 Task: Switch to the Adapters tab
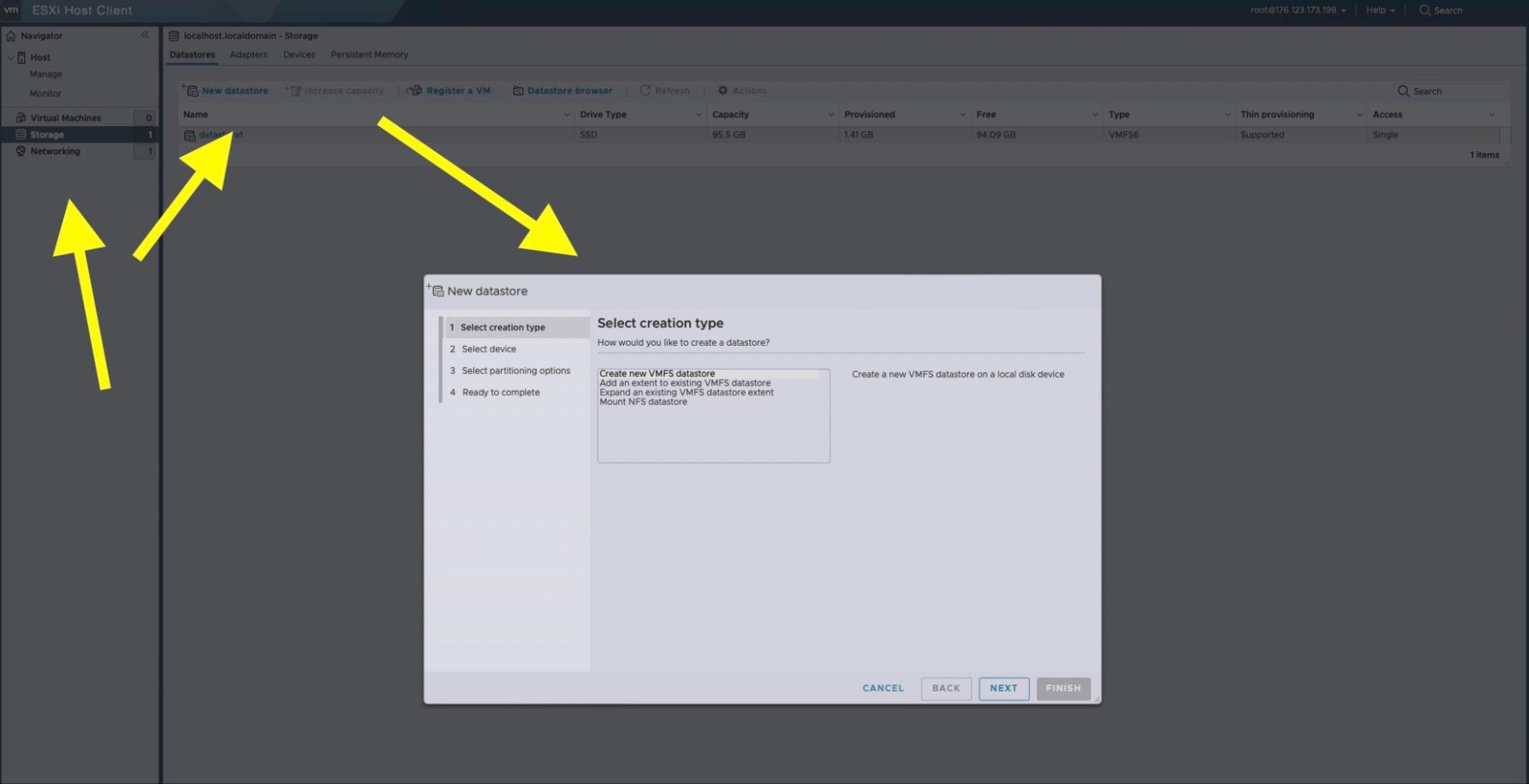[249, 55]
